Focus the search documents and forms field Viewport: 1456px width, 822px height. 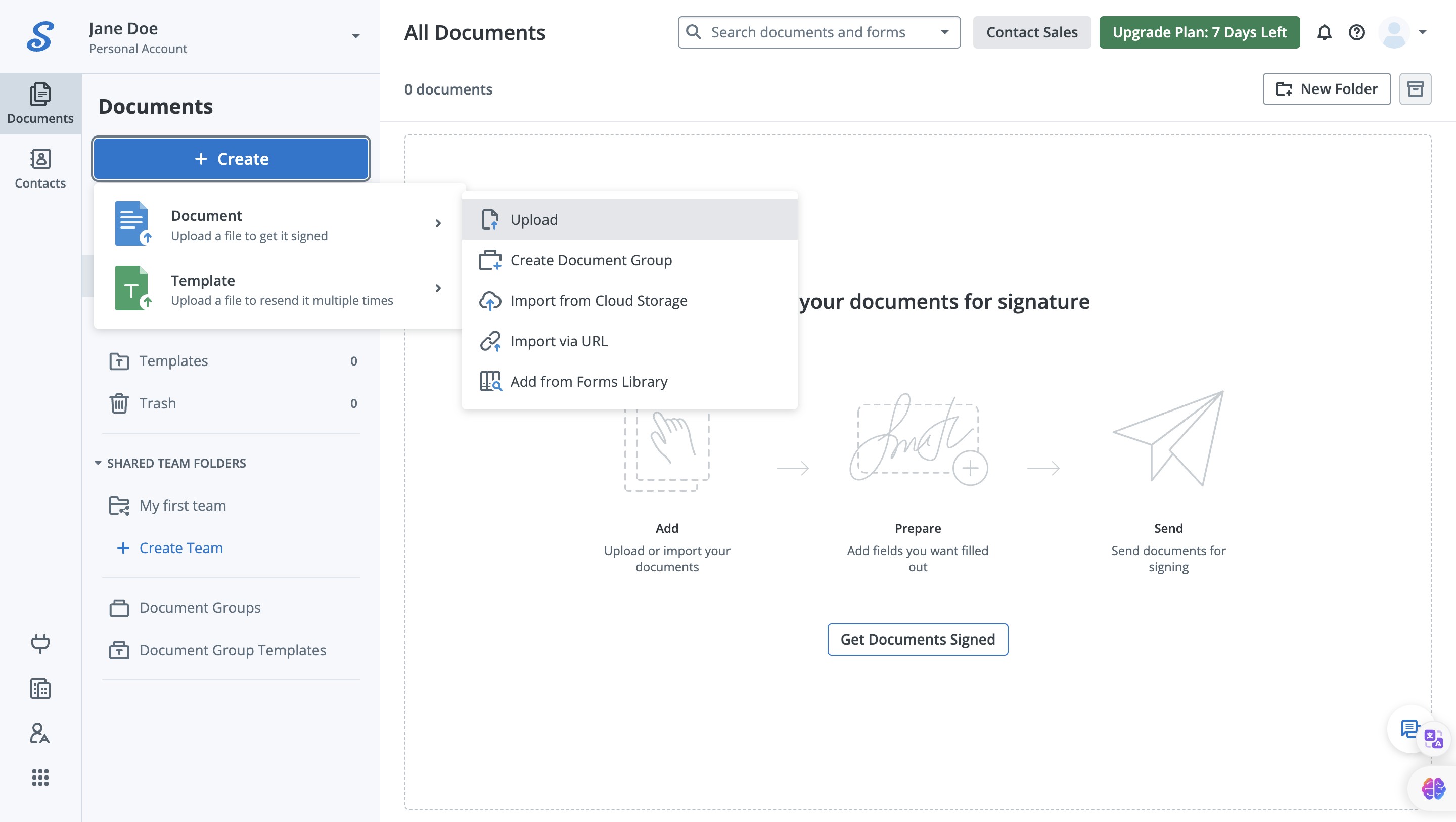pos(808,32)
